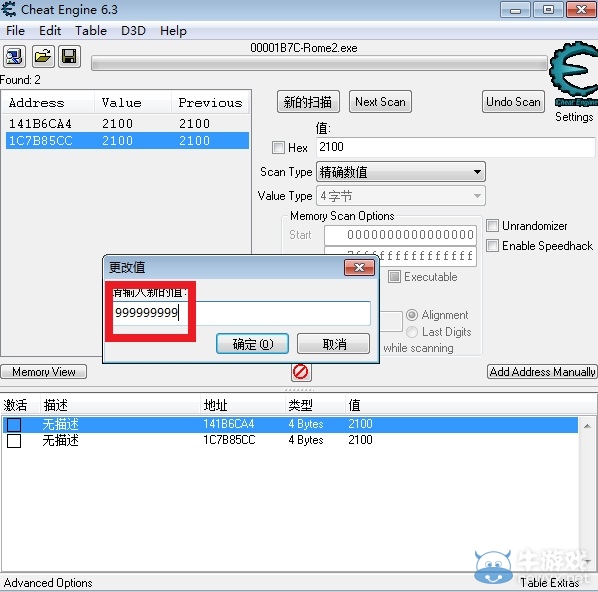Click the scan value input field
This screenshot has height=592, width=598.
point(455,147)
